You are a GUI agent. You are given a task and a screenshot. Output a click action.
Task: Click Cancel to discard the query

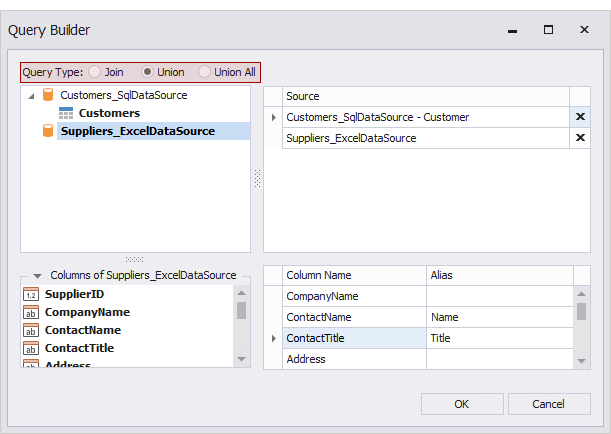pos(548,404)
